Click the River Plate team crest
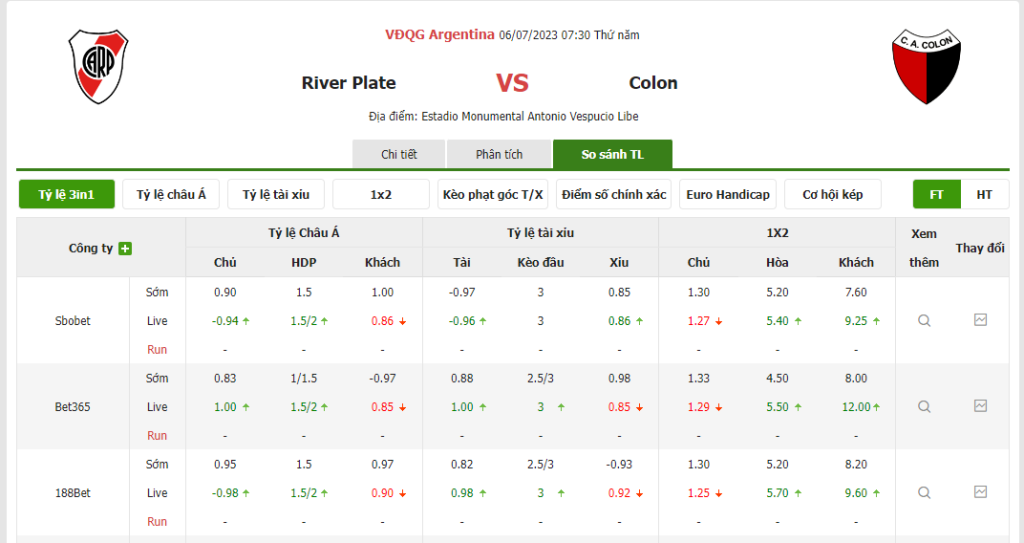 pos(98,67)
